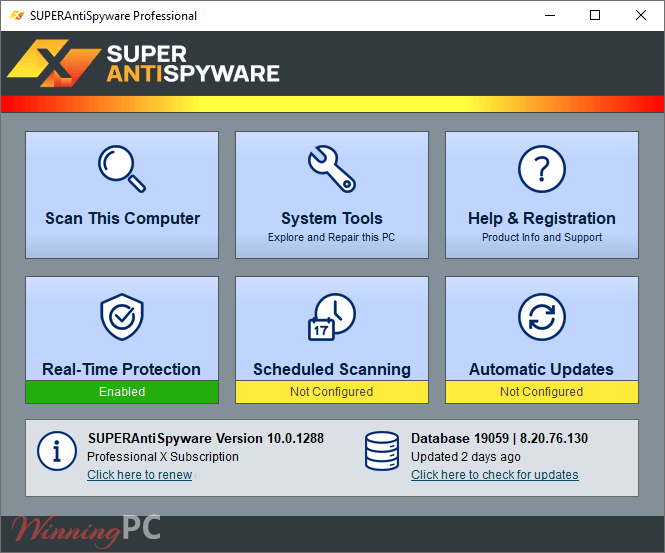665x553 pixels.
Task: Click the 'Click here to renew' link
Action: pos(140,475)
